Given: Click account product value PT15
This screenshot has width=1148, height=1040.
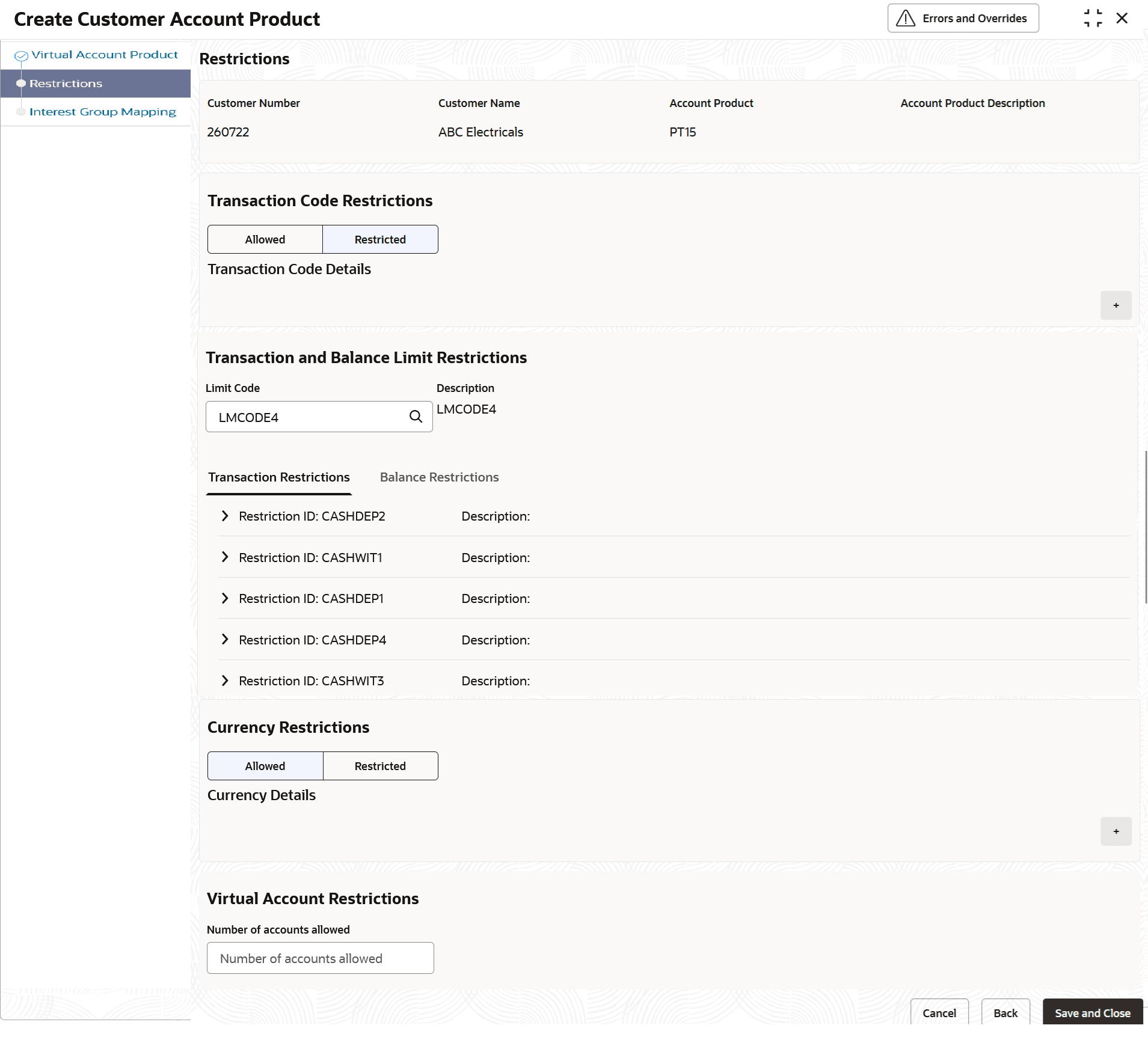Looking at the screenshot, I should tap(683, 132).
